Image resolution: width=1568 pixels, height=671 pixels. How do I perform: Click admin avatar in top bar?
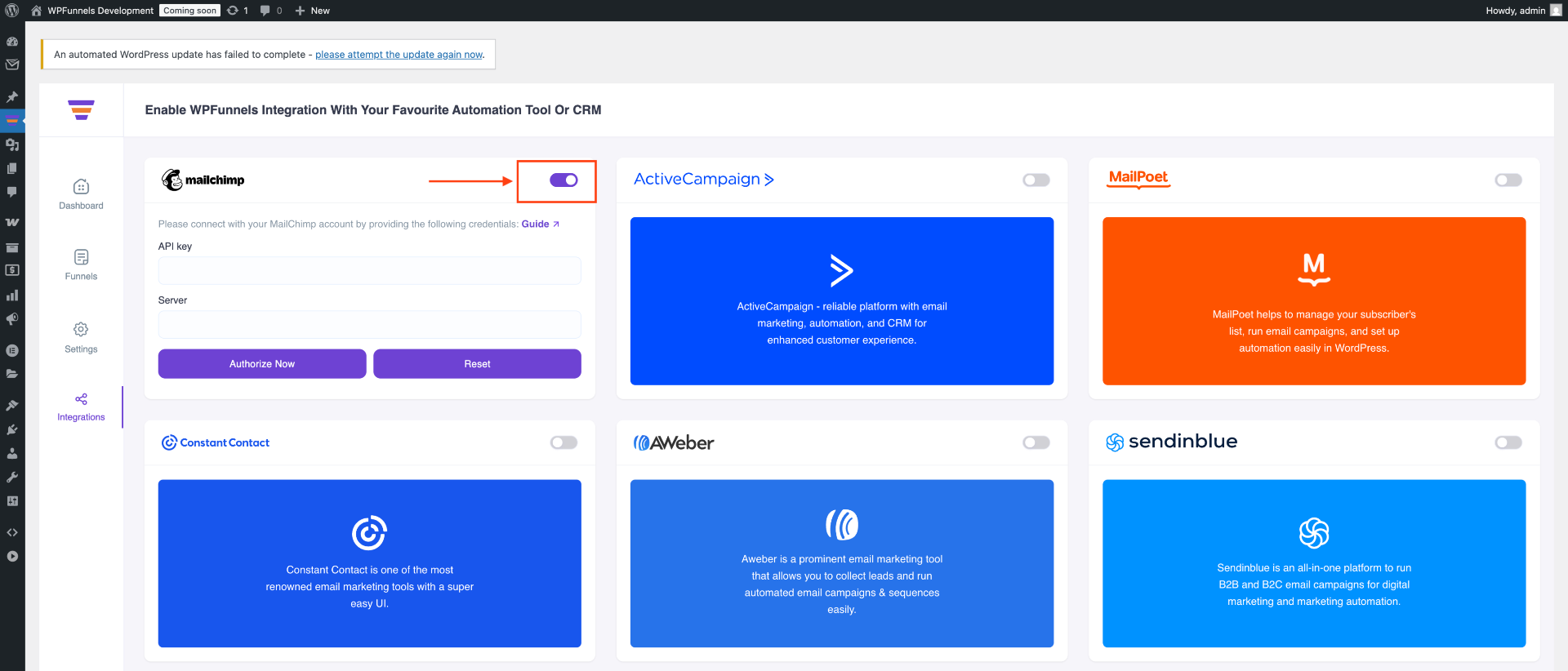coord(1556,11)
